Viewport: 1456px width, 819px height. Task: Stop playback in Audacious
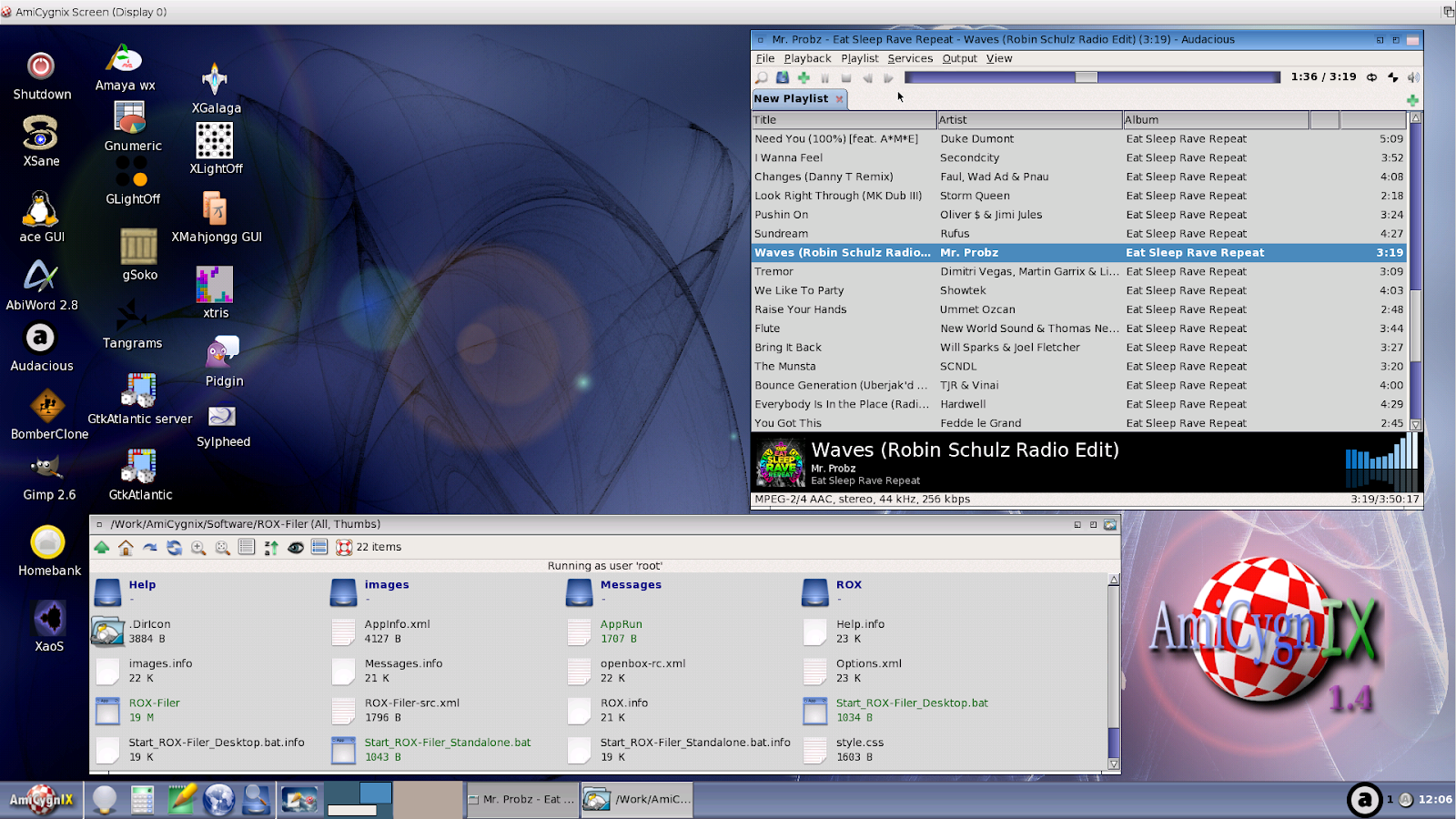(846, 78)
